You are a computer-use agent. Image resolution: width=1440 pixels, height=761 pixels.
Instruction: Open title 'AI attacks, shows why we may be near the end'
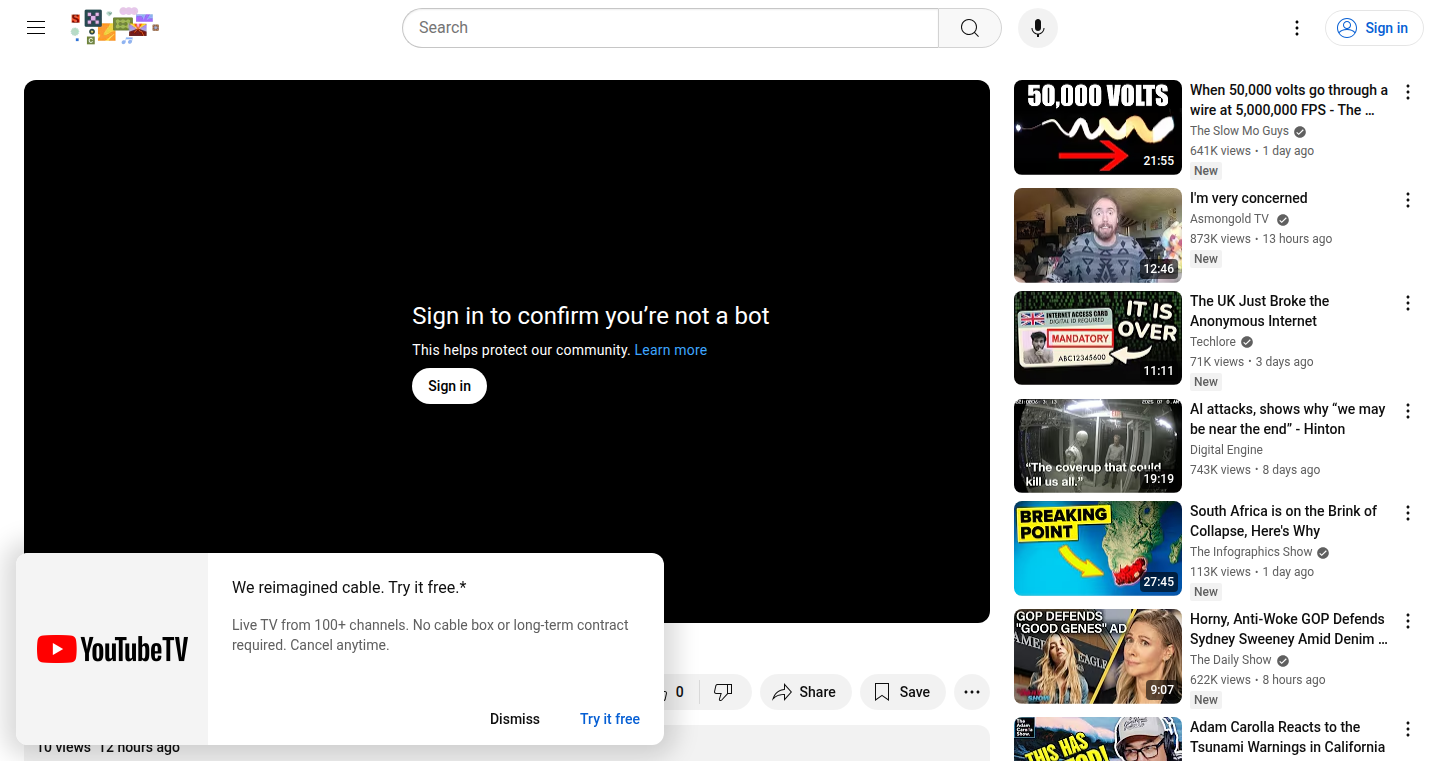pyautogui.click(x=1288, y=419)
